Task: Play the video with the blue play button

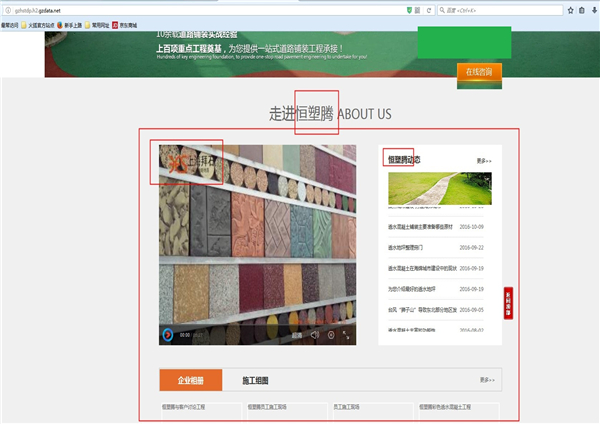Action: click(x=167, y=335)
